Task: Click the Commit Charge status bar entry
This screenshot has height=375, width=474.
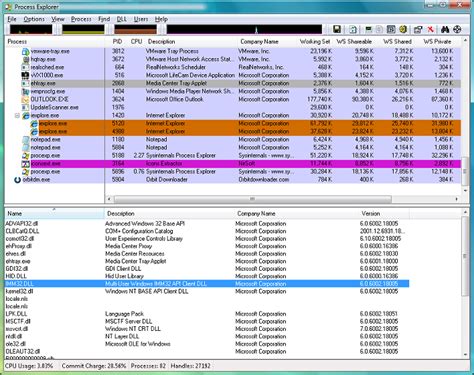Action: 94,366
